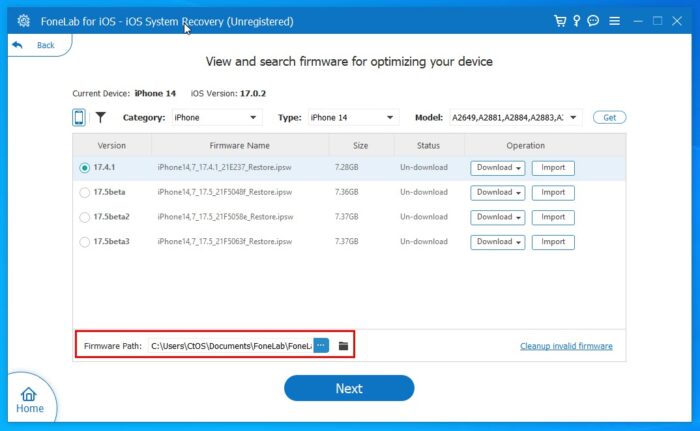The width and height of the screenshot is (700, 431).
Task: Select the 17.5beta firmware radio button
Action: pos(84,192)
